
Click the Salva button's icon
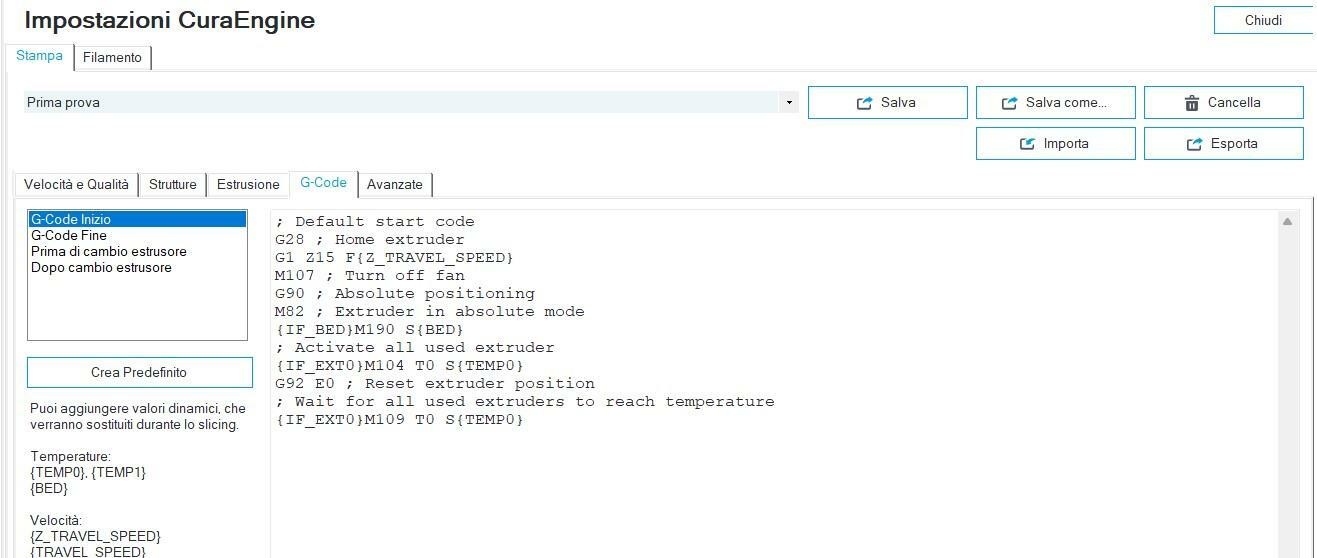tap(865, 103)
